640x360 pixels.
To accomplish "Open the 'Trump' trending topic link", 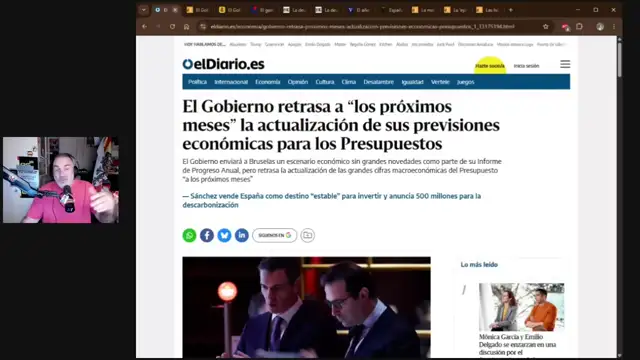I will [256, 44].
